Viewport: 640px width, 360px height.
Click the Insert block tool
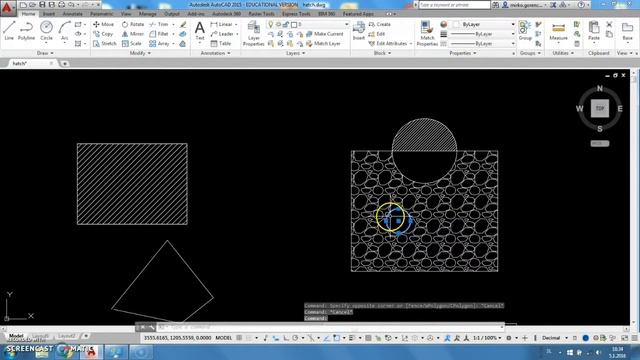point(359,31)
